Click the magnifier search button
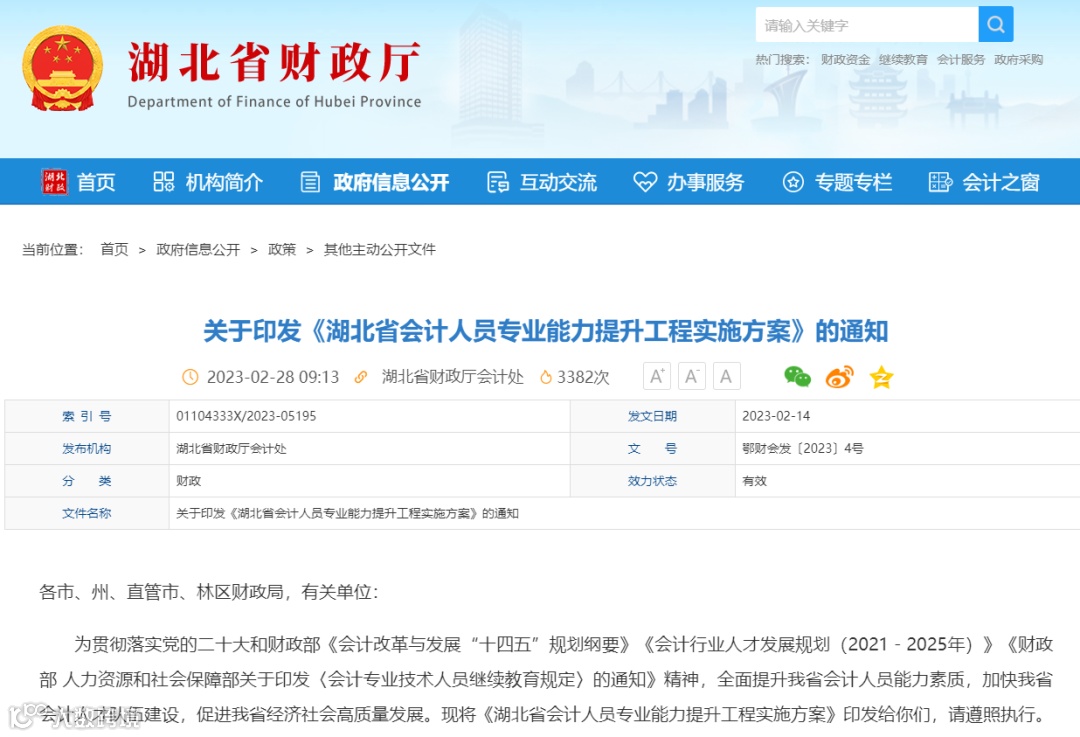Image resolution: width=1080 pixels, height=737 pixels. click(x=995, y=25)
